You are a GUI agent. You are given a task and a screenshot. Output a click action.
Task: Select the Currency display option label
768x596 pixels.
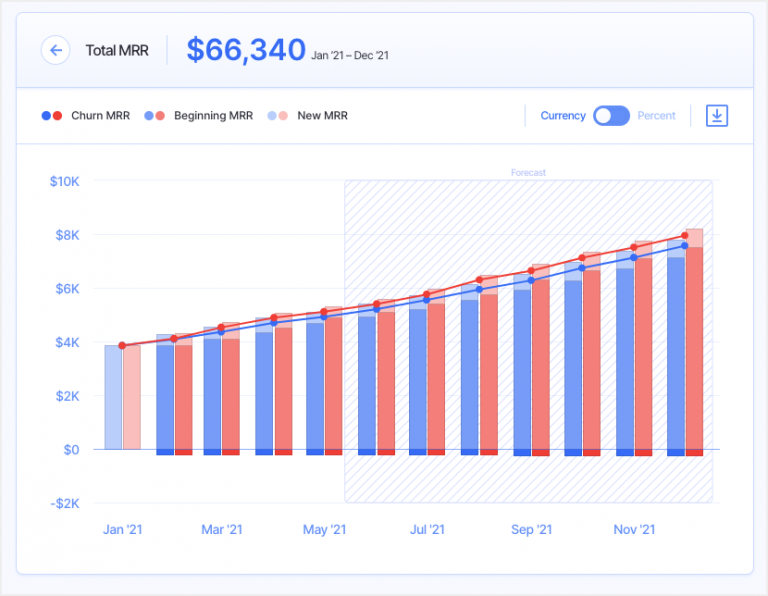click(x=563, y=116)
